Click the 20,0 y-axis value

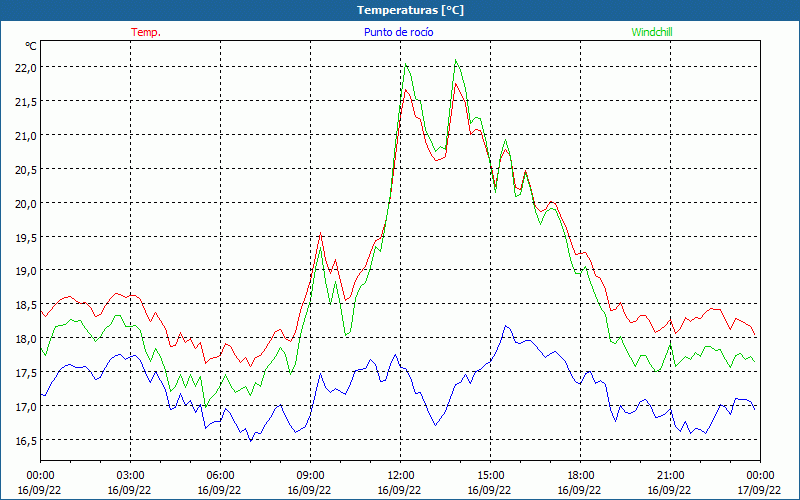tap(24, 204)
